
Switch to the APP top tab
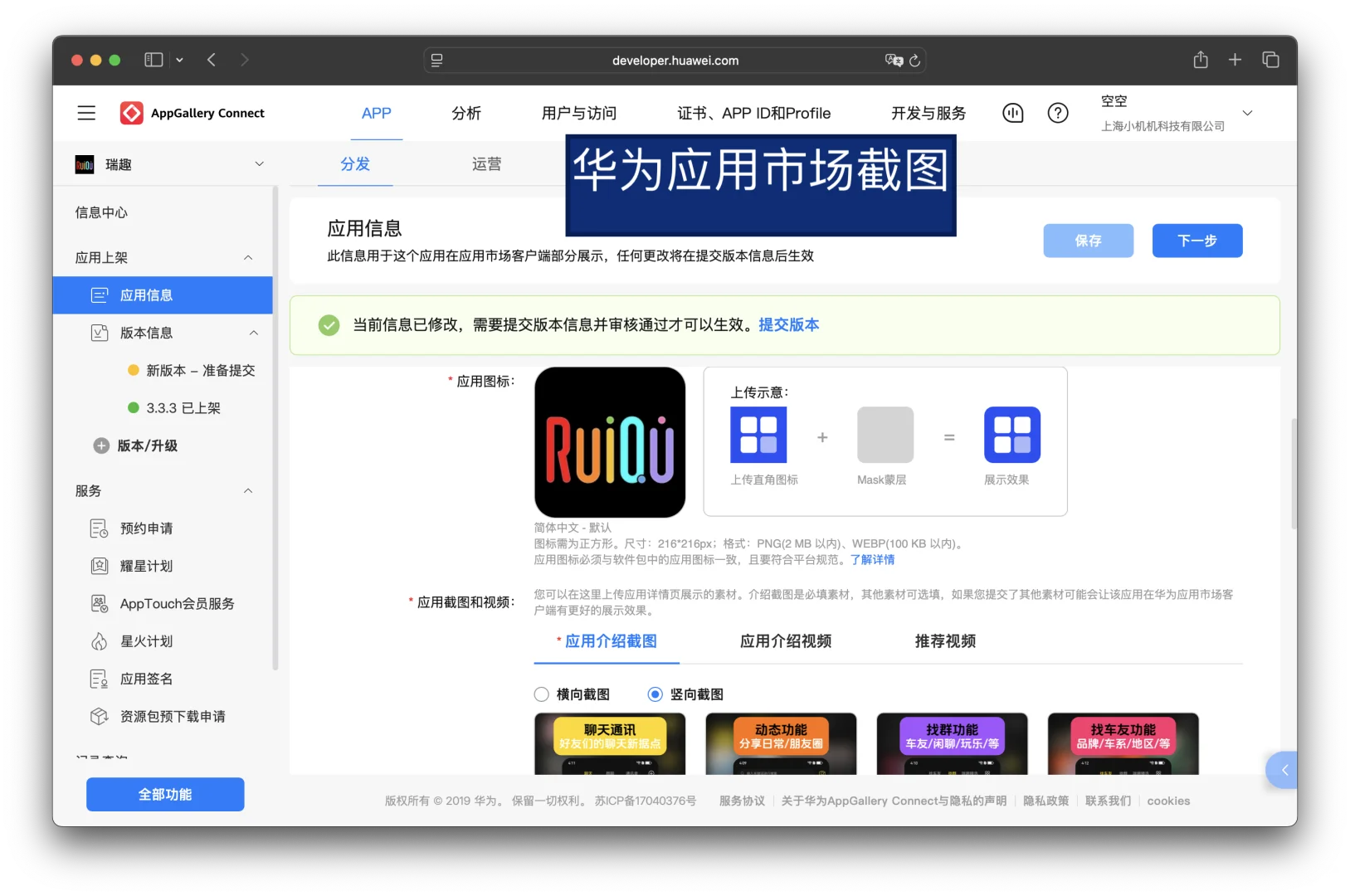click(377, 114)
